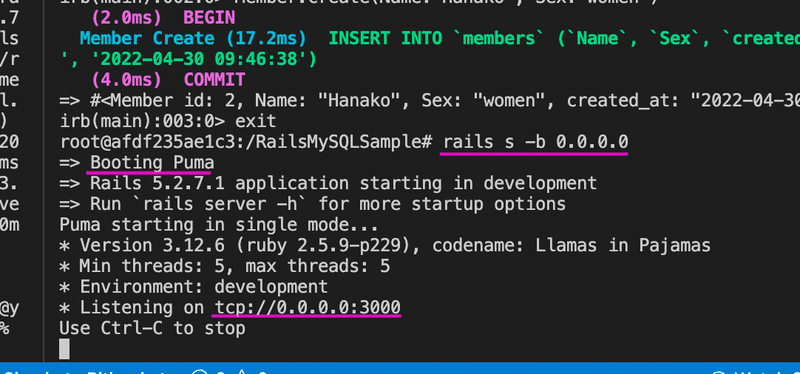Click the "(4.0ms) COMMIT" log line

[x=168, y=80]
